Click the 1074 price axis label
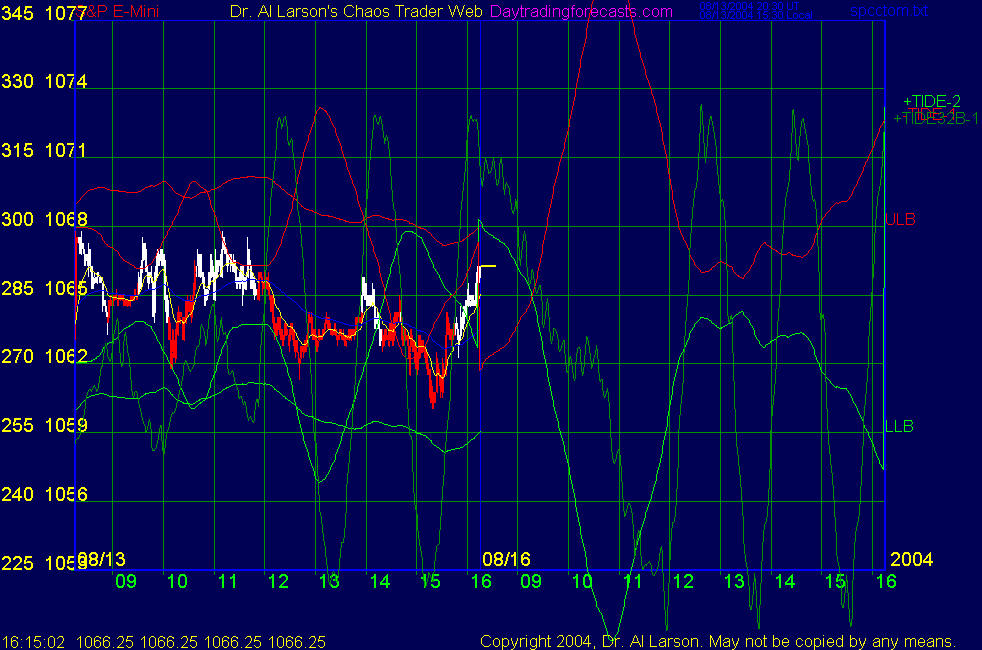The image size is (982, 650). tap(66, 81)
